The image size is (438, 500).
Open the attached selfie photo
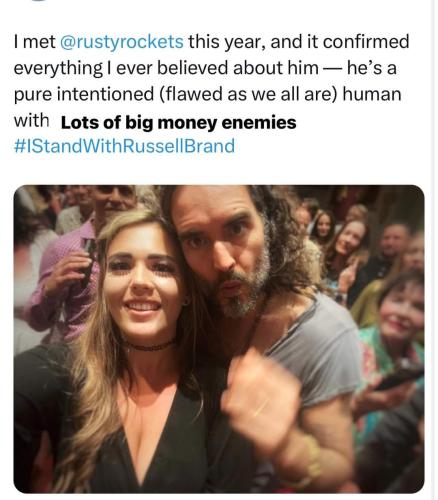pyautogui.click(x=219, y=339)
